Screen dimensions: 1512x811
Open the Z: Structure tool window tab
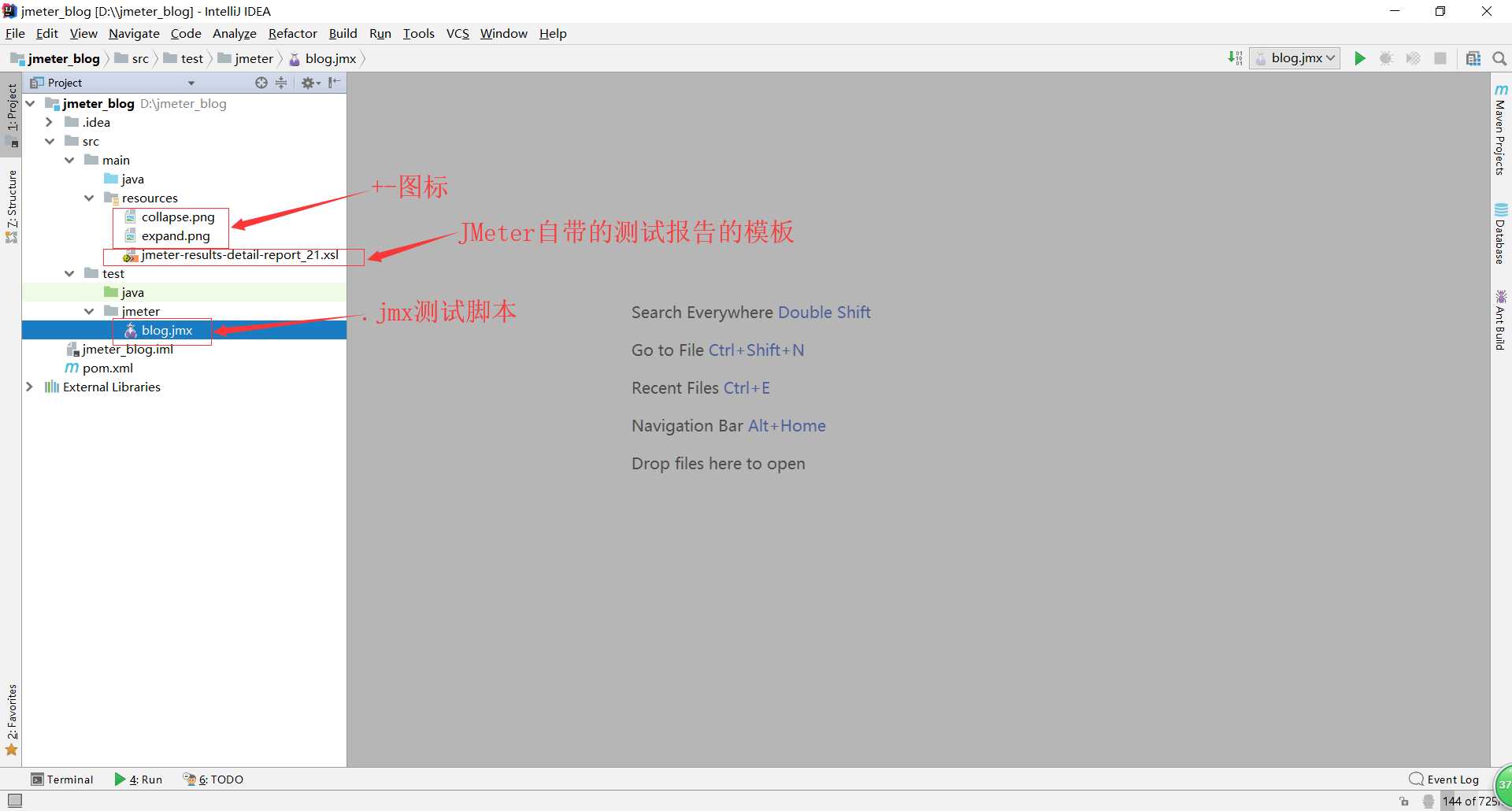pos(12,206)
